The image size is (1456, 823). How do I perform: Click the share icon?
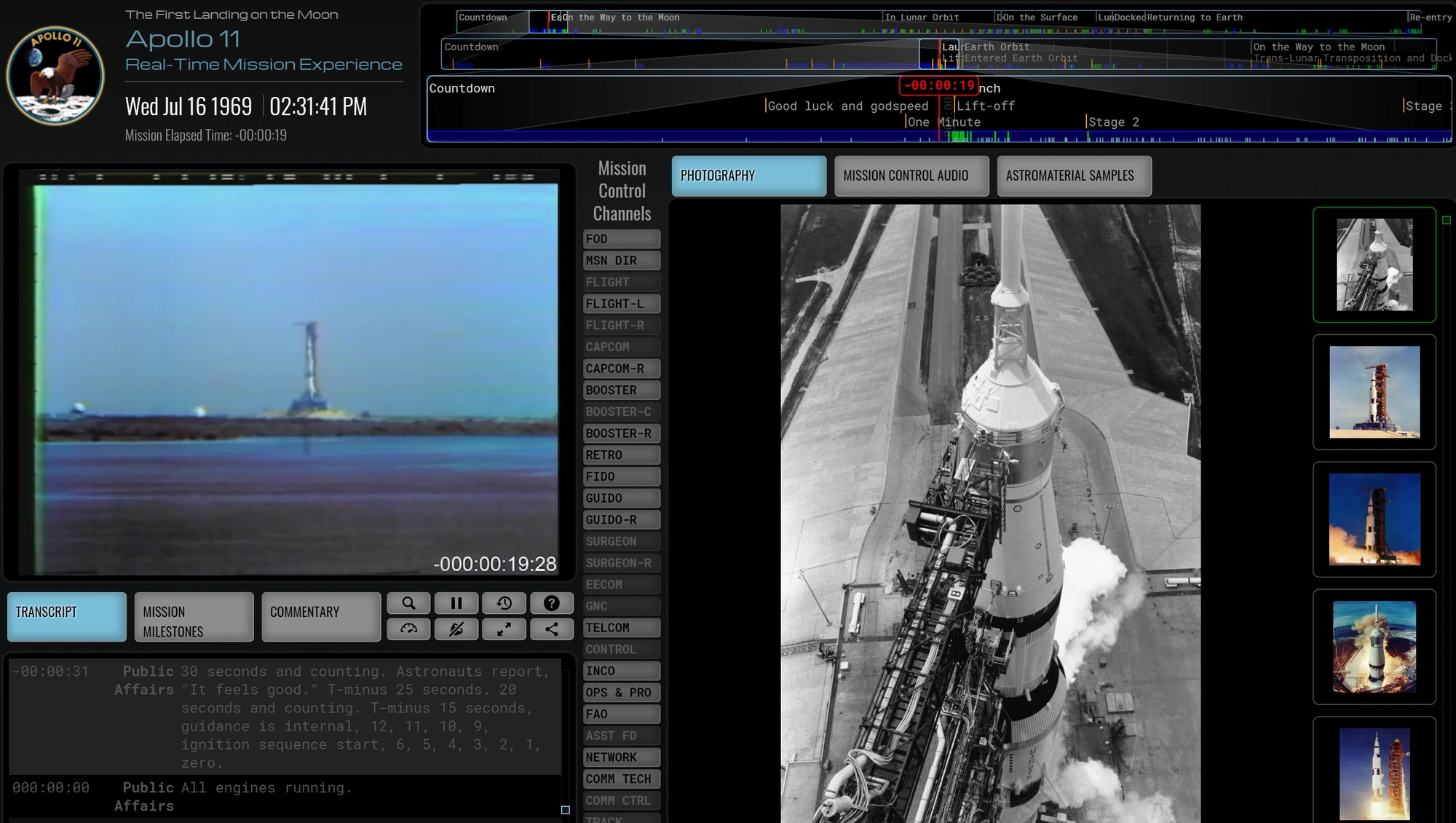552,629
